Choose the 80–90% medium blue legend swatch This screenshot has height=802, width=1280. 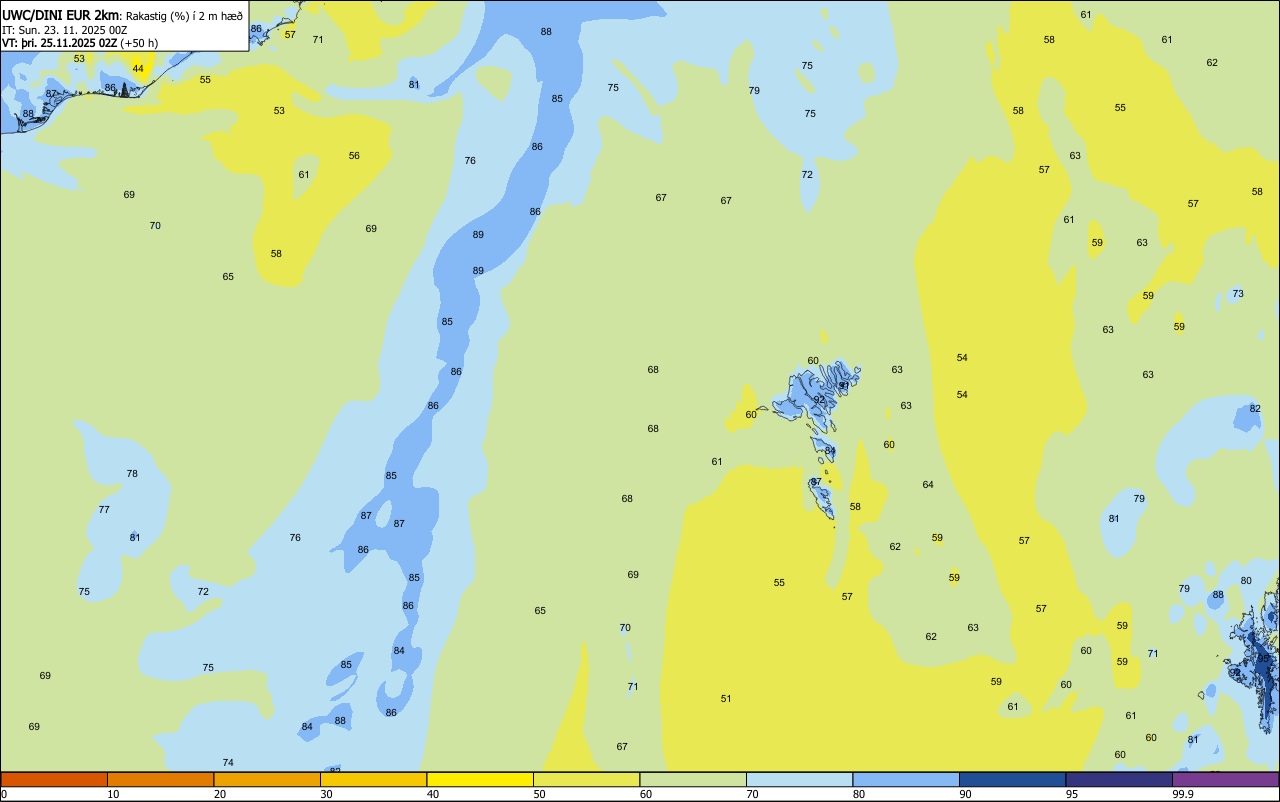click(x=906, y=779)
